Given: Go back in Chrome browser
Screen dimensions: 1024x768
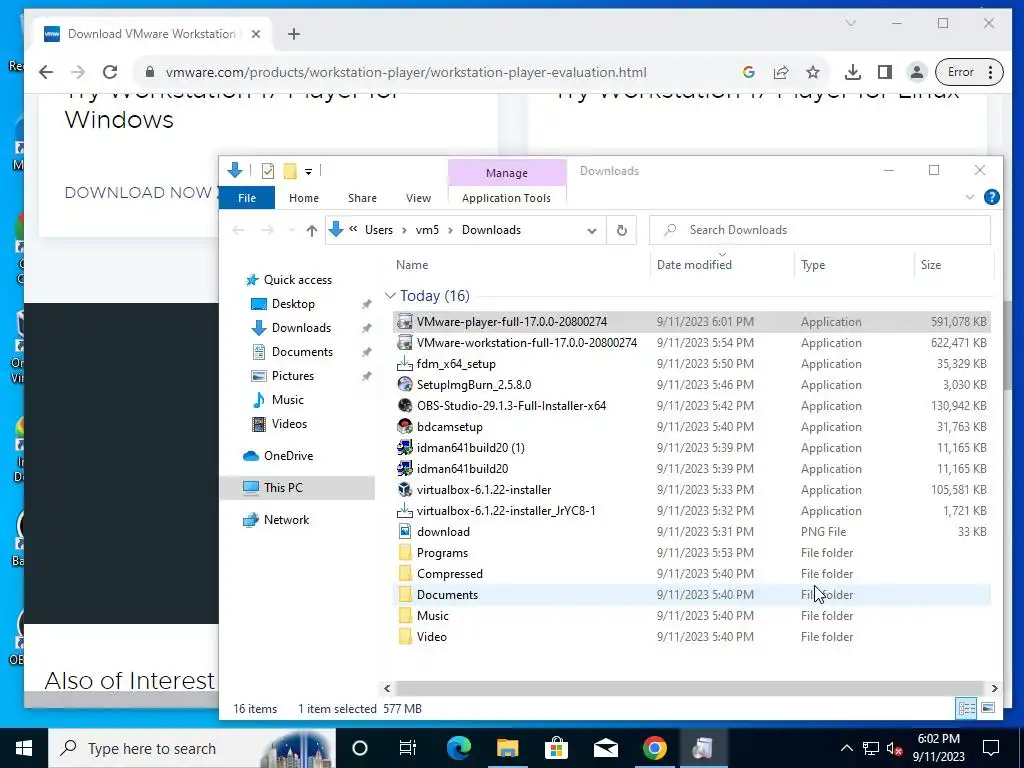Looking at the screenshot, I should click(x=46, y=72).
